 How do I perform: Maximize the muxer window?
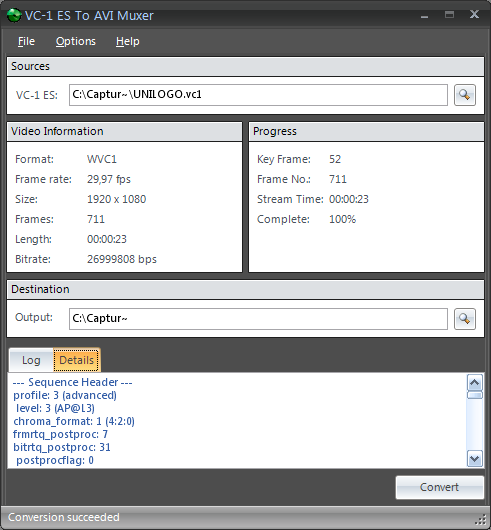(x=449, y=15)
